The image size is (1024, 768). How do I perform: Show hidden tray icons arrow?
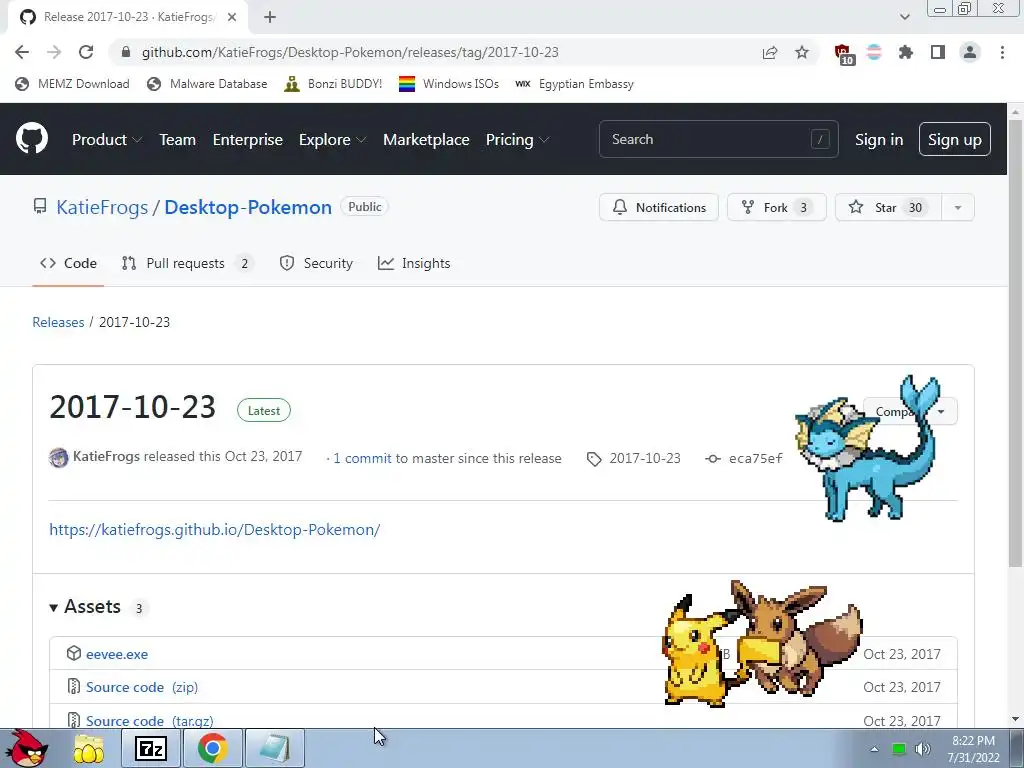tap(874, 749)
